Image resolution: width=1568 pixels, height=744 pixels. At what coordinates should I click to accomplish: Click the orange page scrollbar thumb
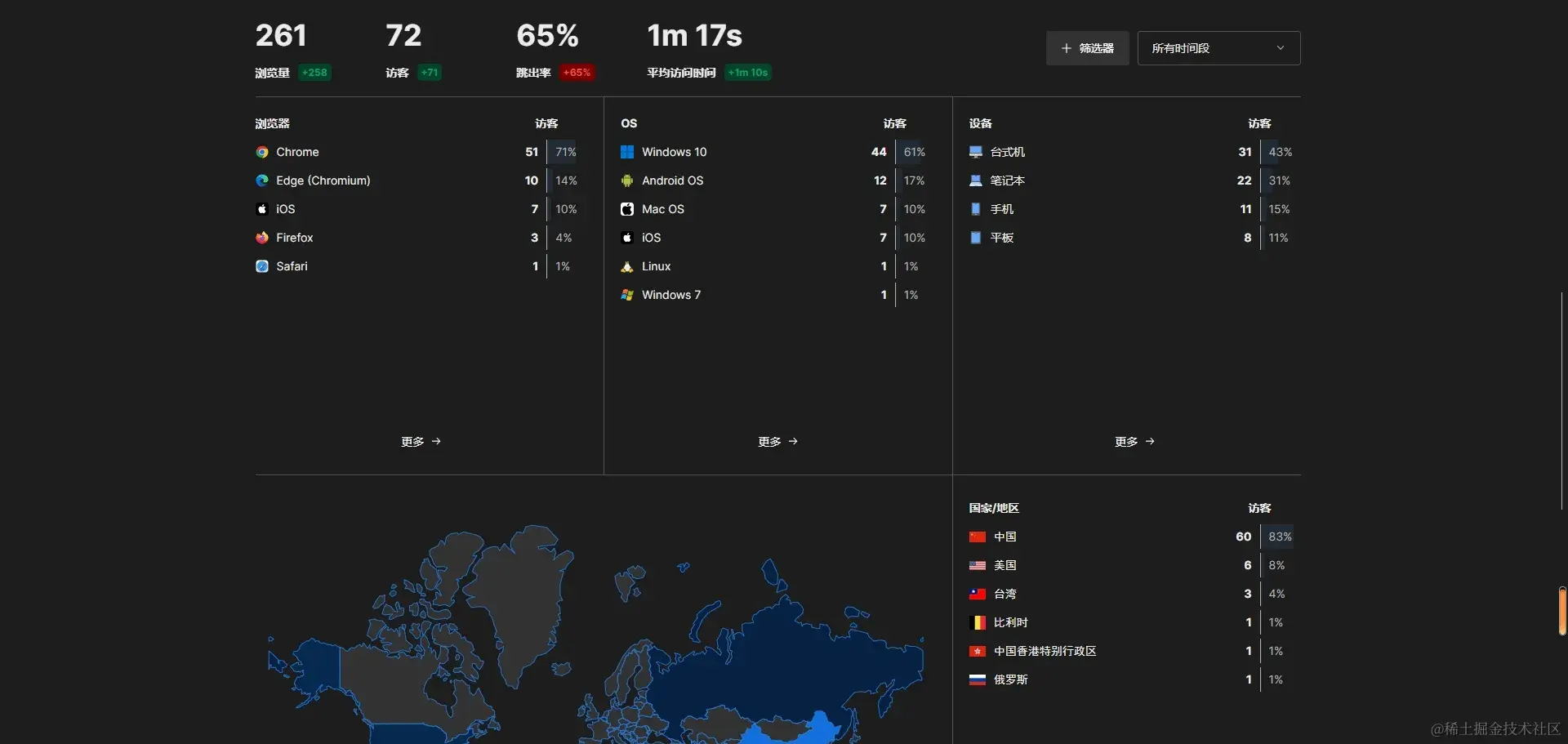point(1562,611)
